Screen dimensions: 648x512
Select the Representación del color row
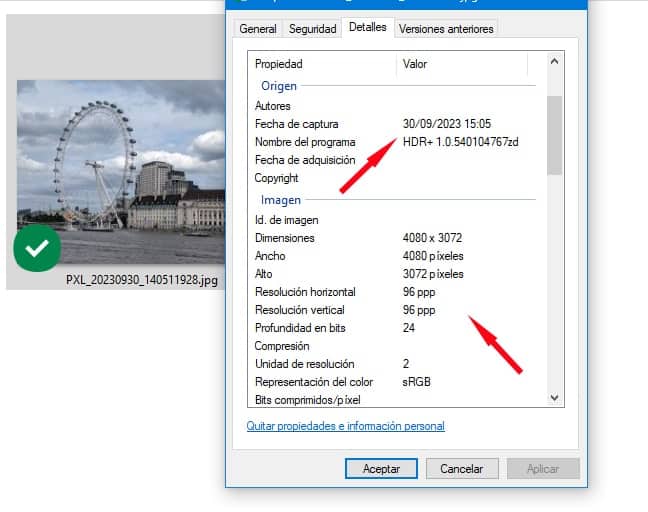(x=395, y=382)
